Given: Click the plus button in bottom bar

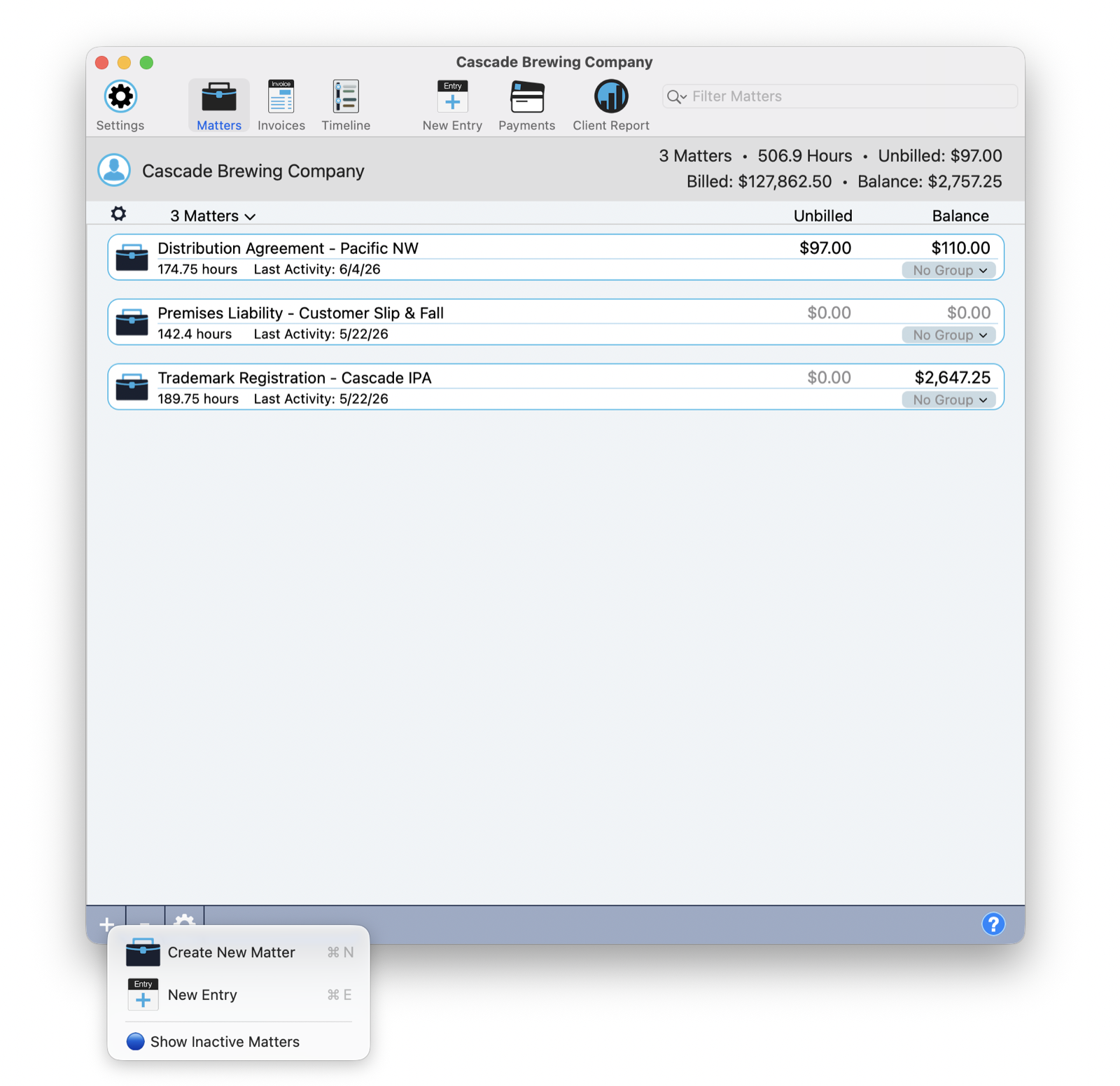Looking at the screenshot, I should [106, 924].
